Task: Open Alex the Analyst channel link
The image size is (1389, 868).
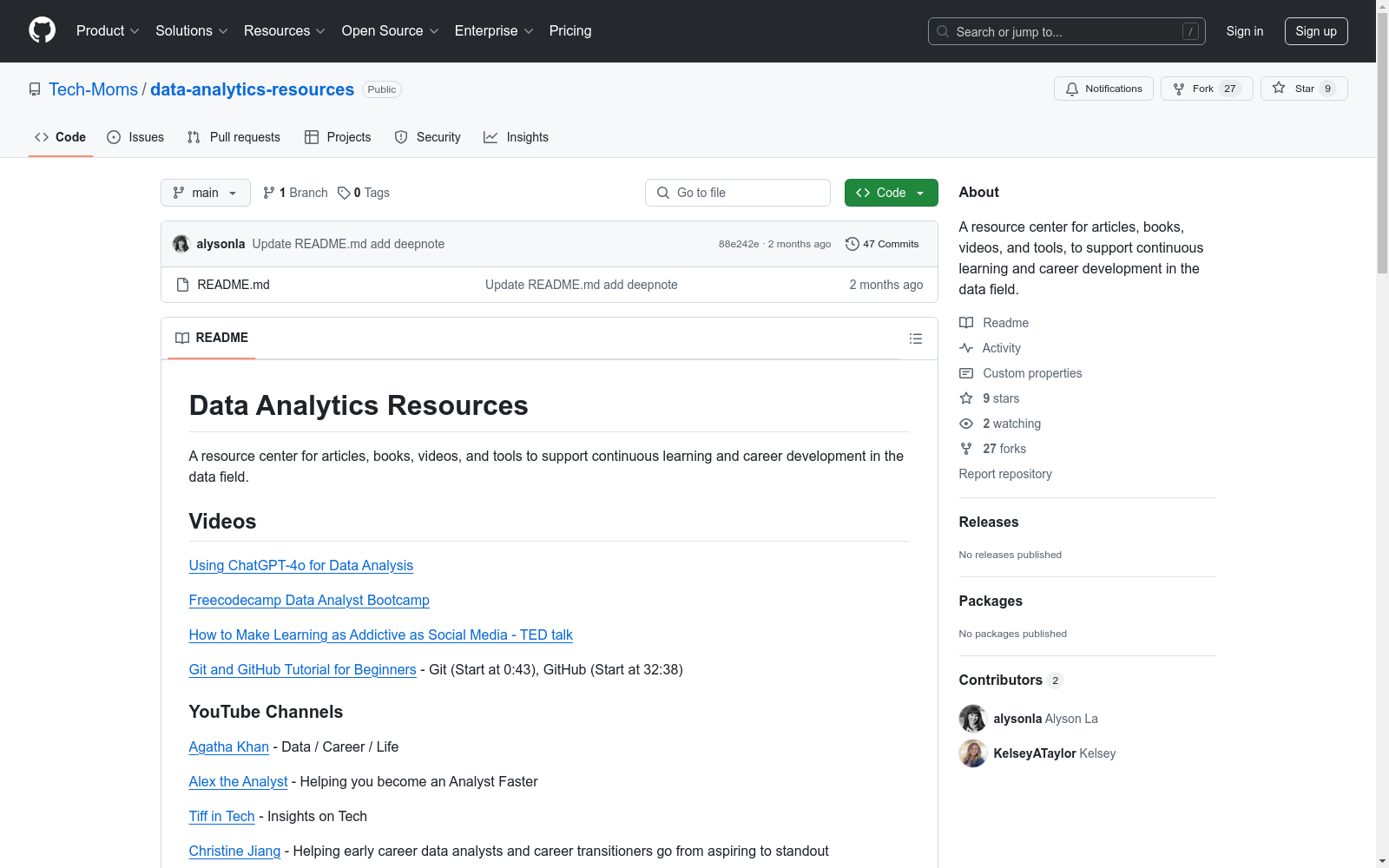Action: coord(238,782)
